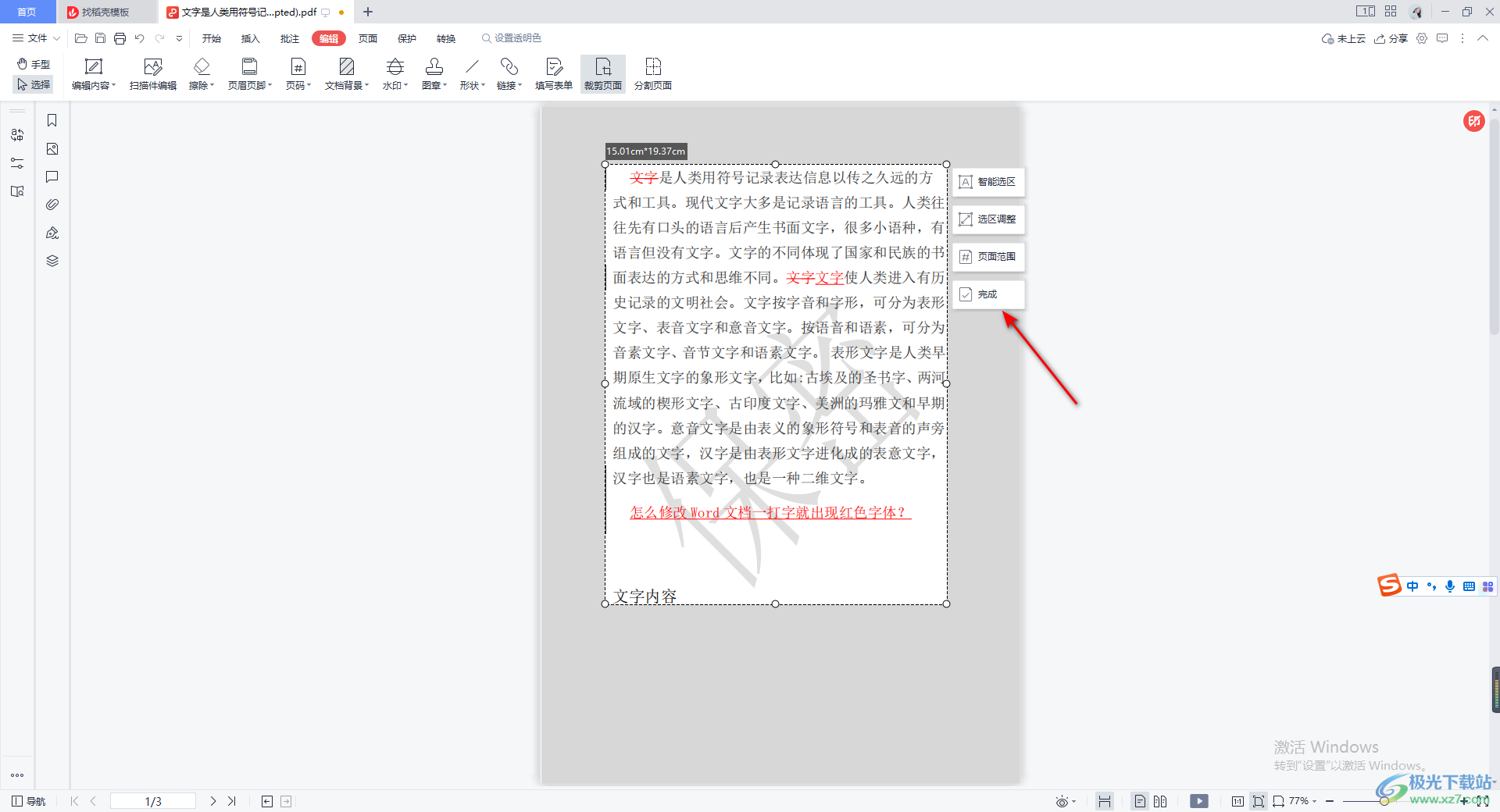Click the book-search icon on left strip

coord(17,191)
